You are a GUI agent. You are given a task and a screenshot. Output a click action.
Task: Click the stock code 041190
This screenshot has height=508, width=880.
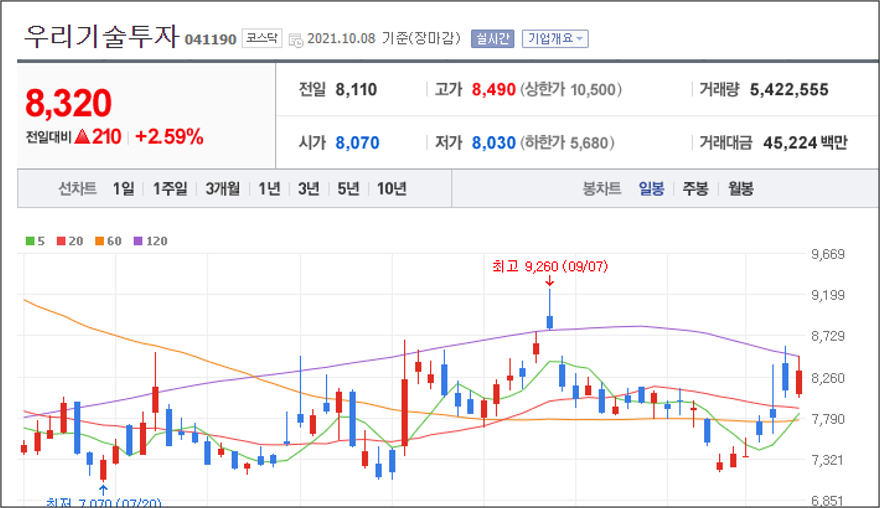(x=210, y=40)
